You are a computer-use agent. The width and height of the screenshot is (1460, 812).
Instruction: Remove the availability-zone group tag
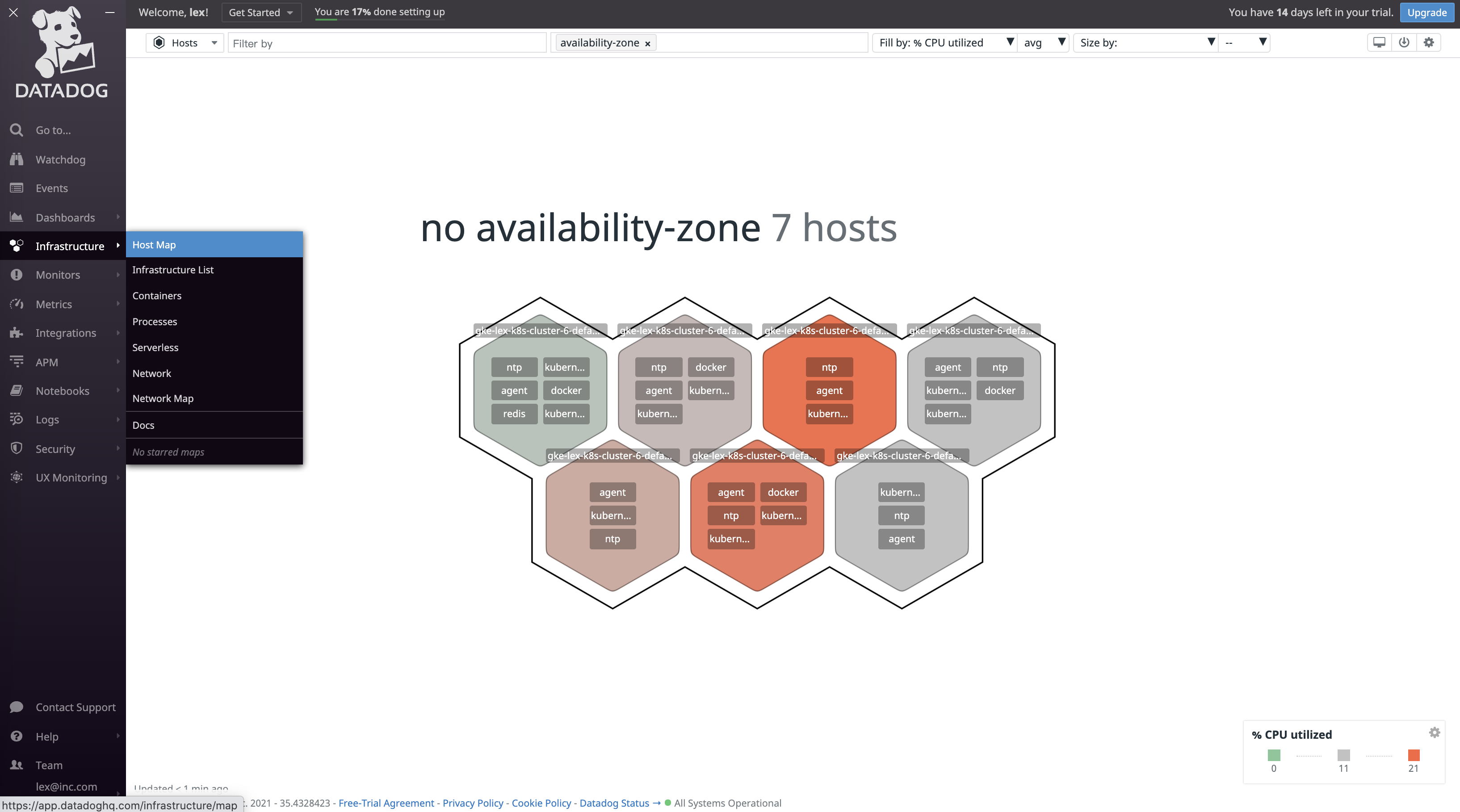[647, 44]
